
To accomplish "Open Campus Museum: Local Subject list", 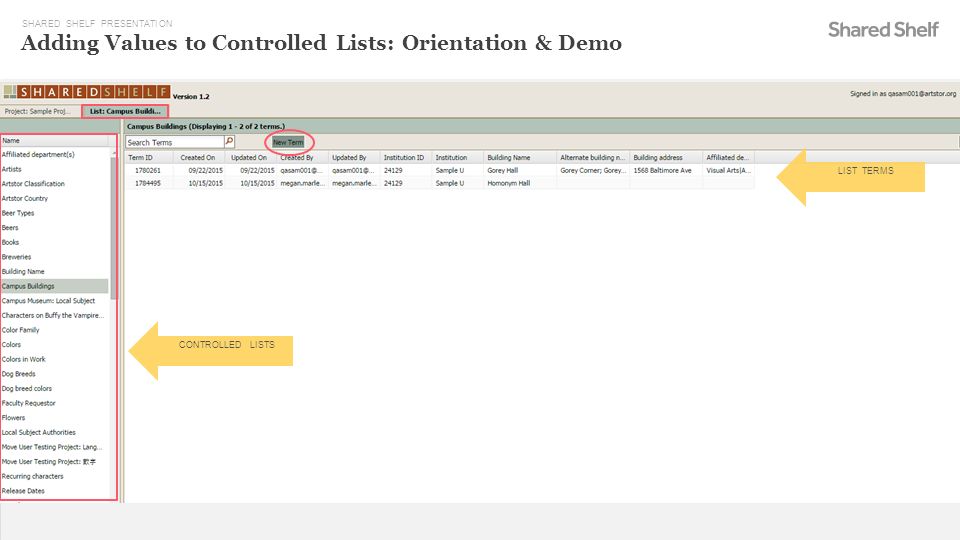I will coord(54,301).
